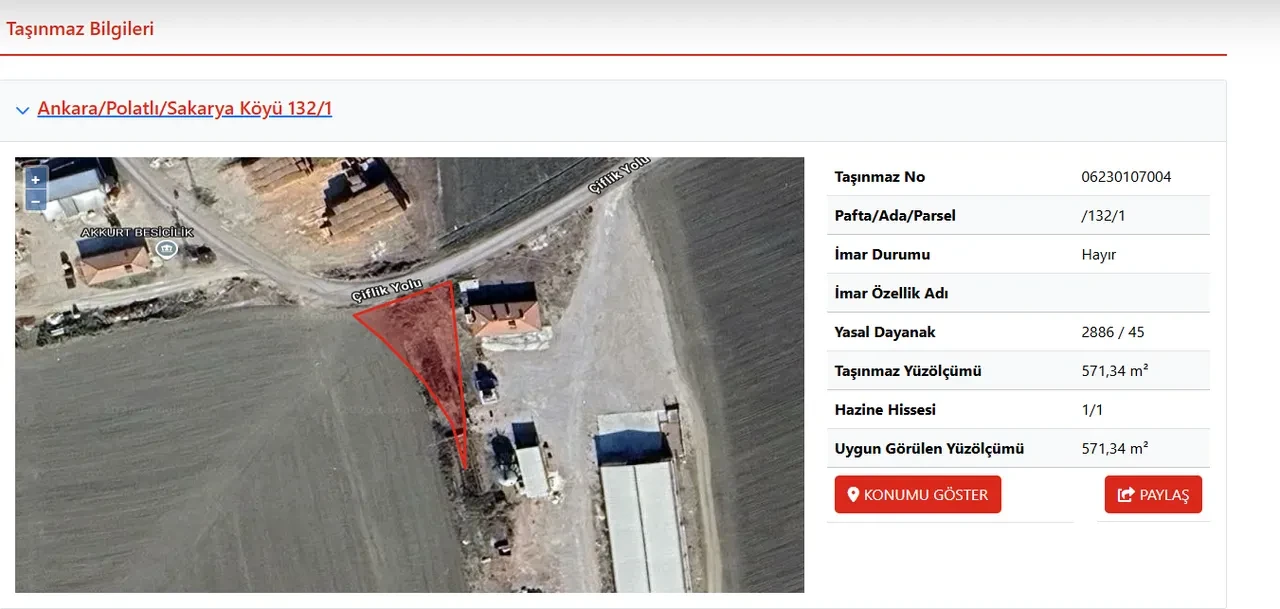Click the Taşınmaz Bilgileri heading
This screenshot has height=609, width=1280.
click(80, 29)
